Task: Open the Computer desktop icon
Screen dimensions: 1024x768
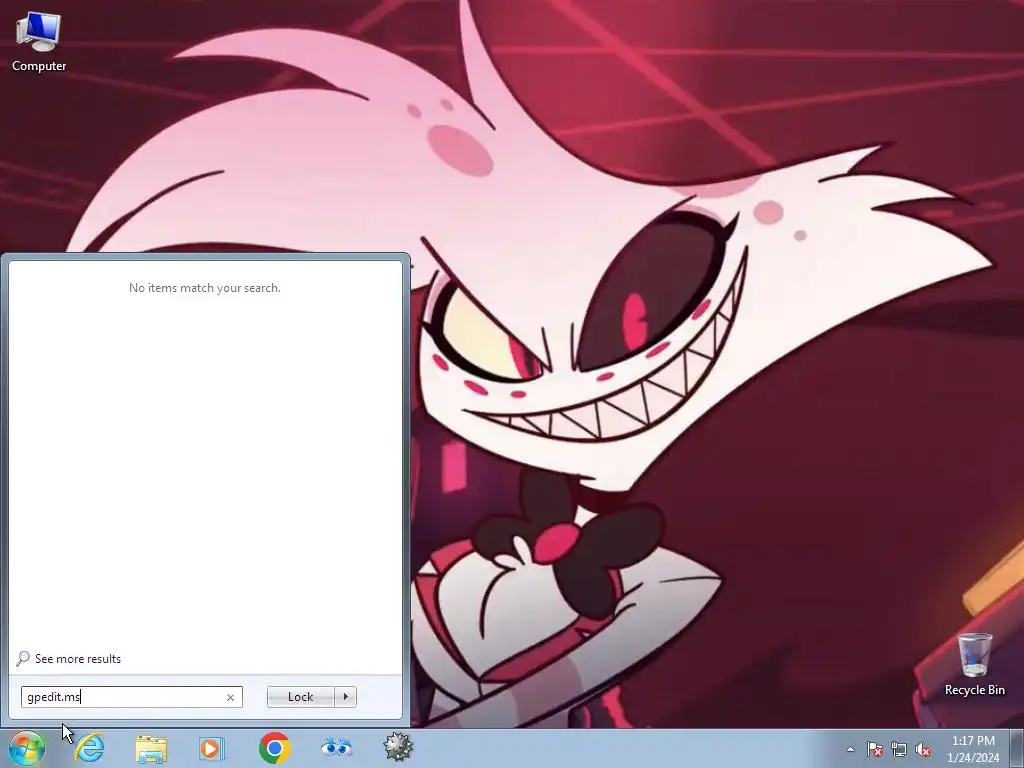Action: (39, 40)
